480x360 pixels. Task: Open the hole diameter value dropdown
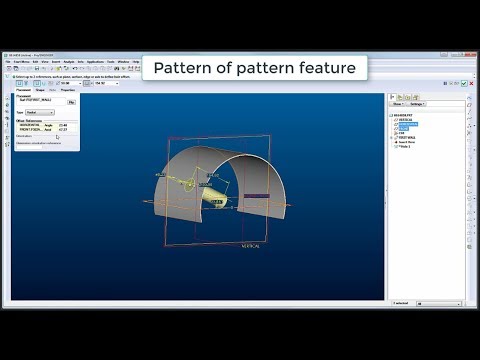click(80, 83)
